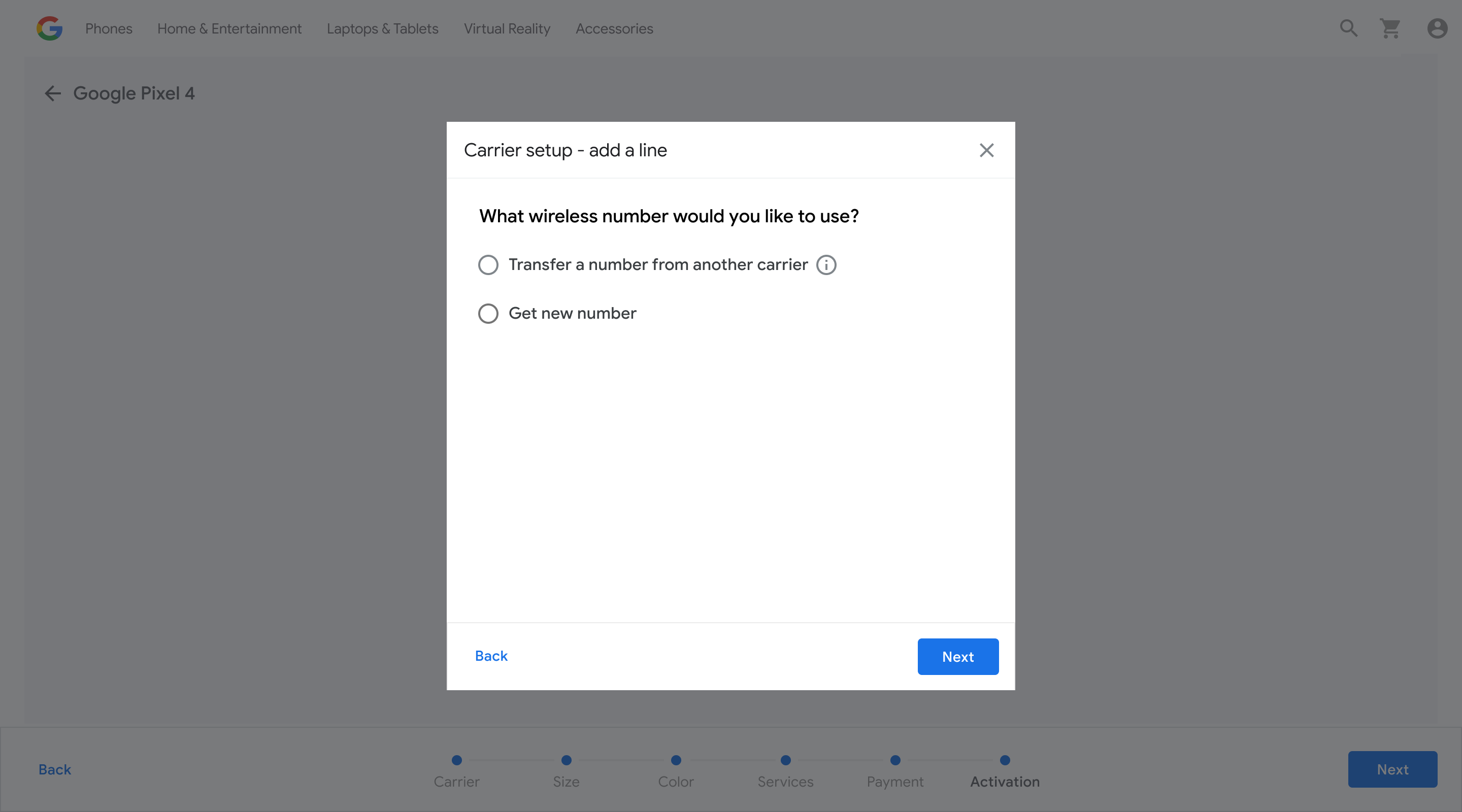Click the Google logo icon
The image size is (1462, 812).
(49, 28)
